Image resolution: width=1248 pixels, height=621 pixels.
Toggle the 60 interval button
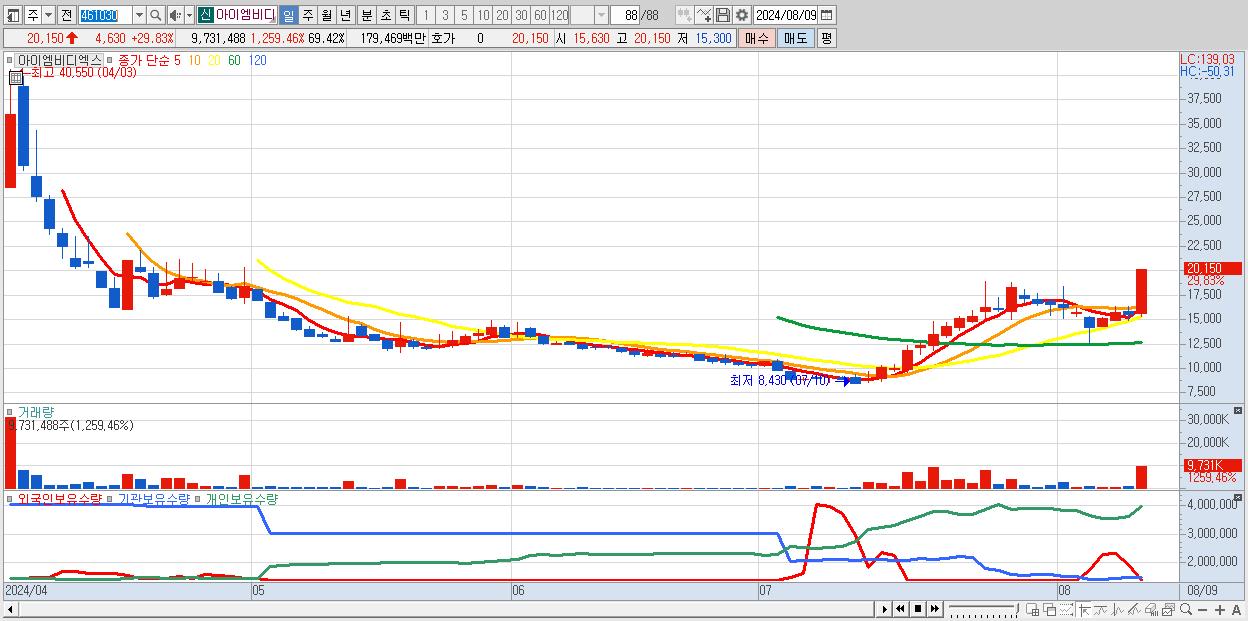click(540, 15)
